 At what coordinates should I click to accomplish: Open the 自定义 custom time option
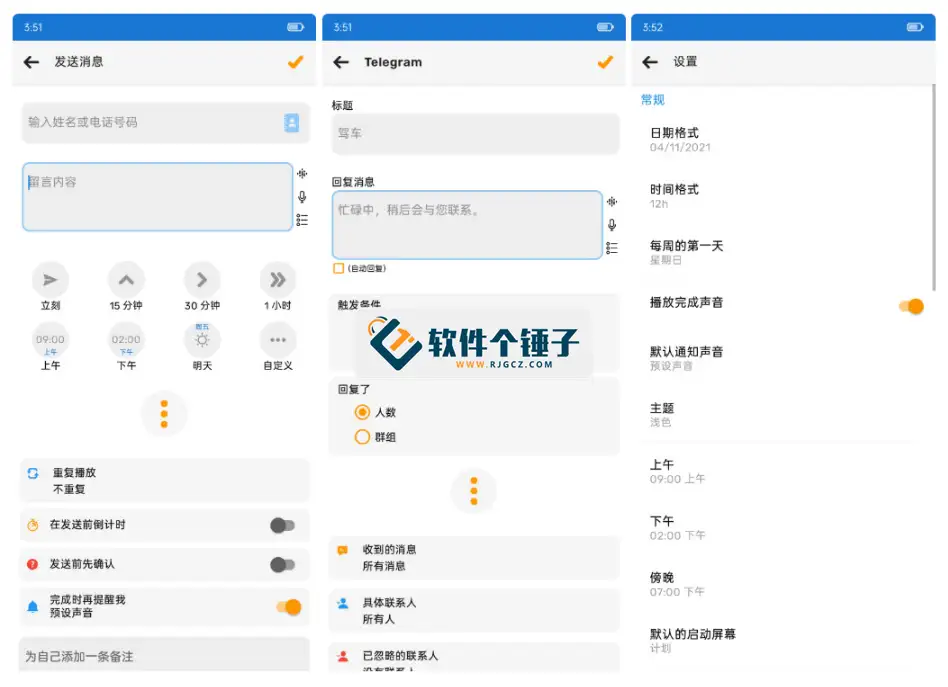tap(277, 340)
